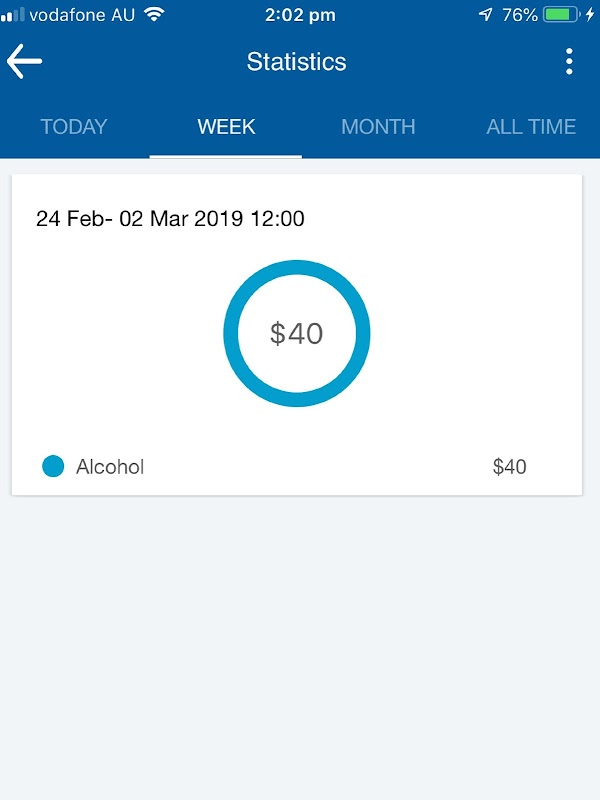Tap the location services arrow icon

(485, 14)
